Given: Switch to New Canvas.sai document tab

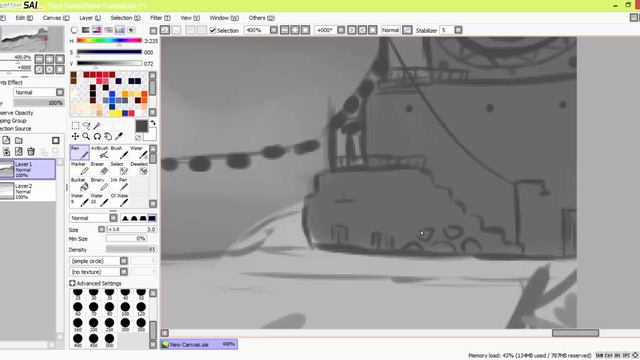Looking at the screenshot, I should click(x=199, y=344).
